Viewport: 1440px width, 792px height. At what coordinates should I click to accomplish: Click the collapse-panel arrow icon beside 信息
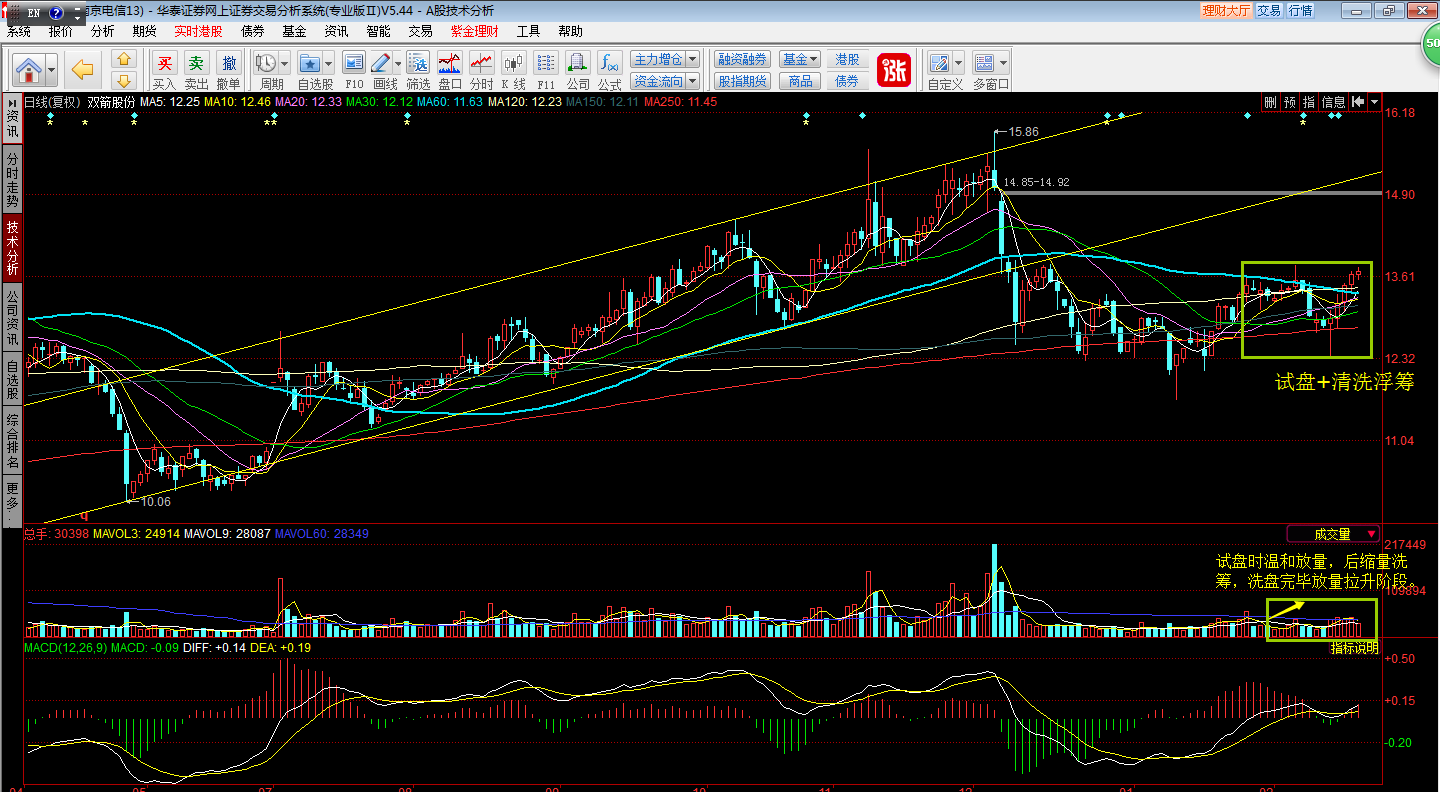point(1358,102)
